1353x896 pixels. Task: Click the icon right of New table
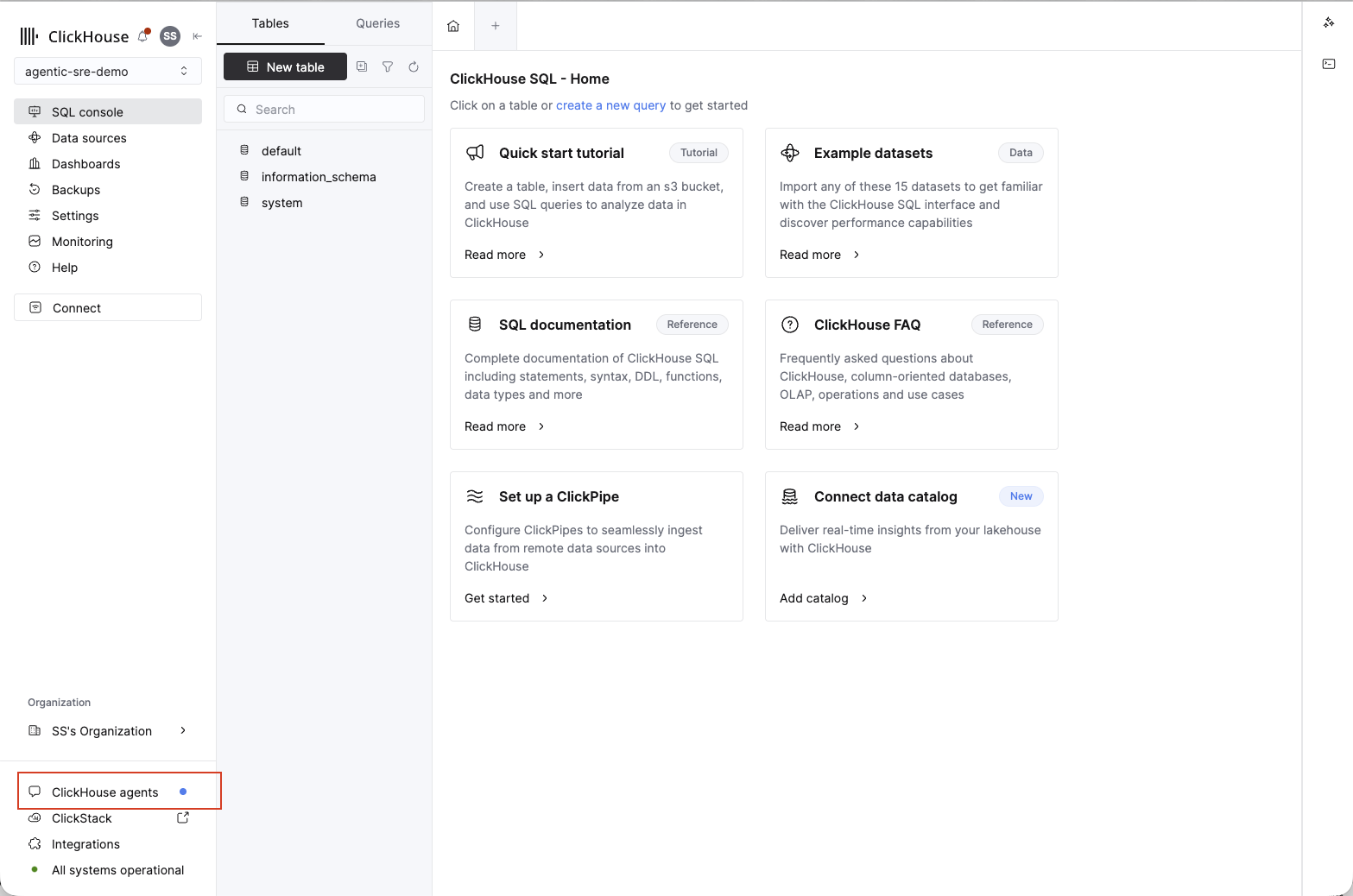coord(362,66)
